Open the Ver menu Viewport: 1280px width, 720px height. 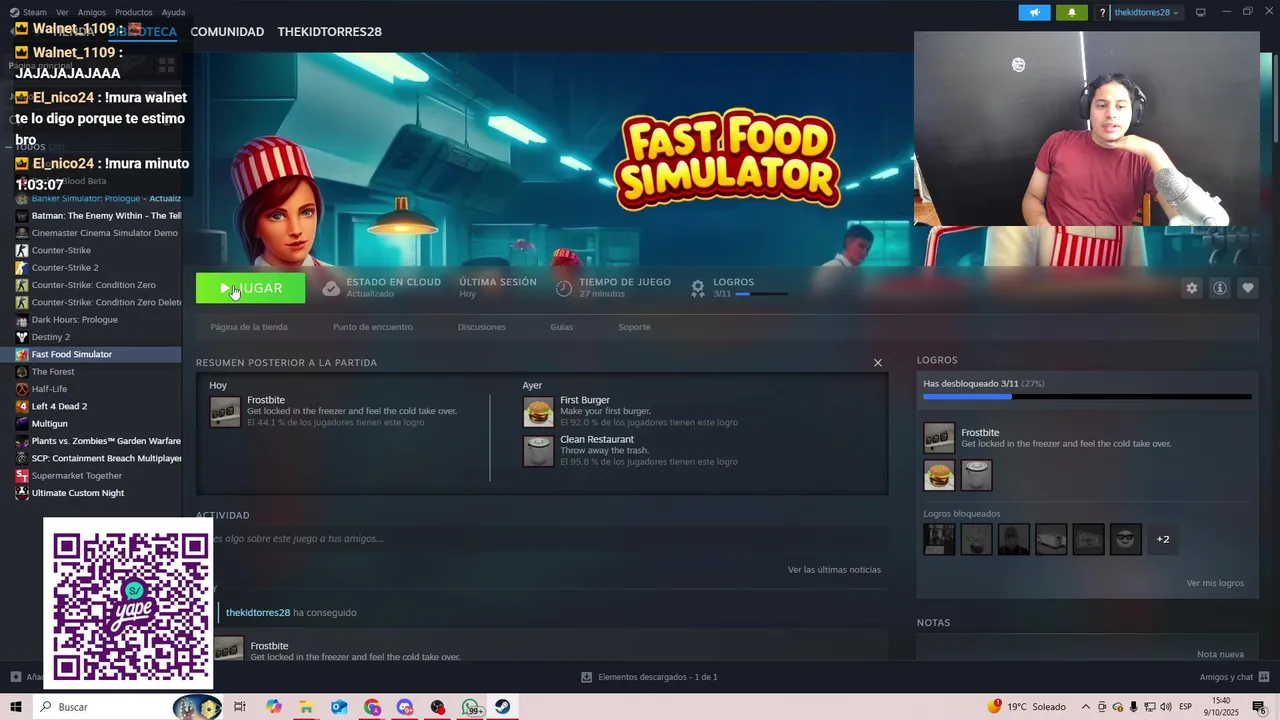pyautogui.click(x=62, y=12)
